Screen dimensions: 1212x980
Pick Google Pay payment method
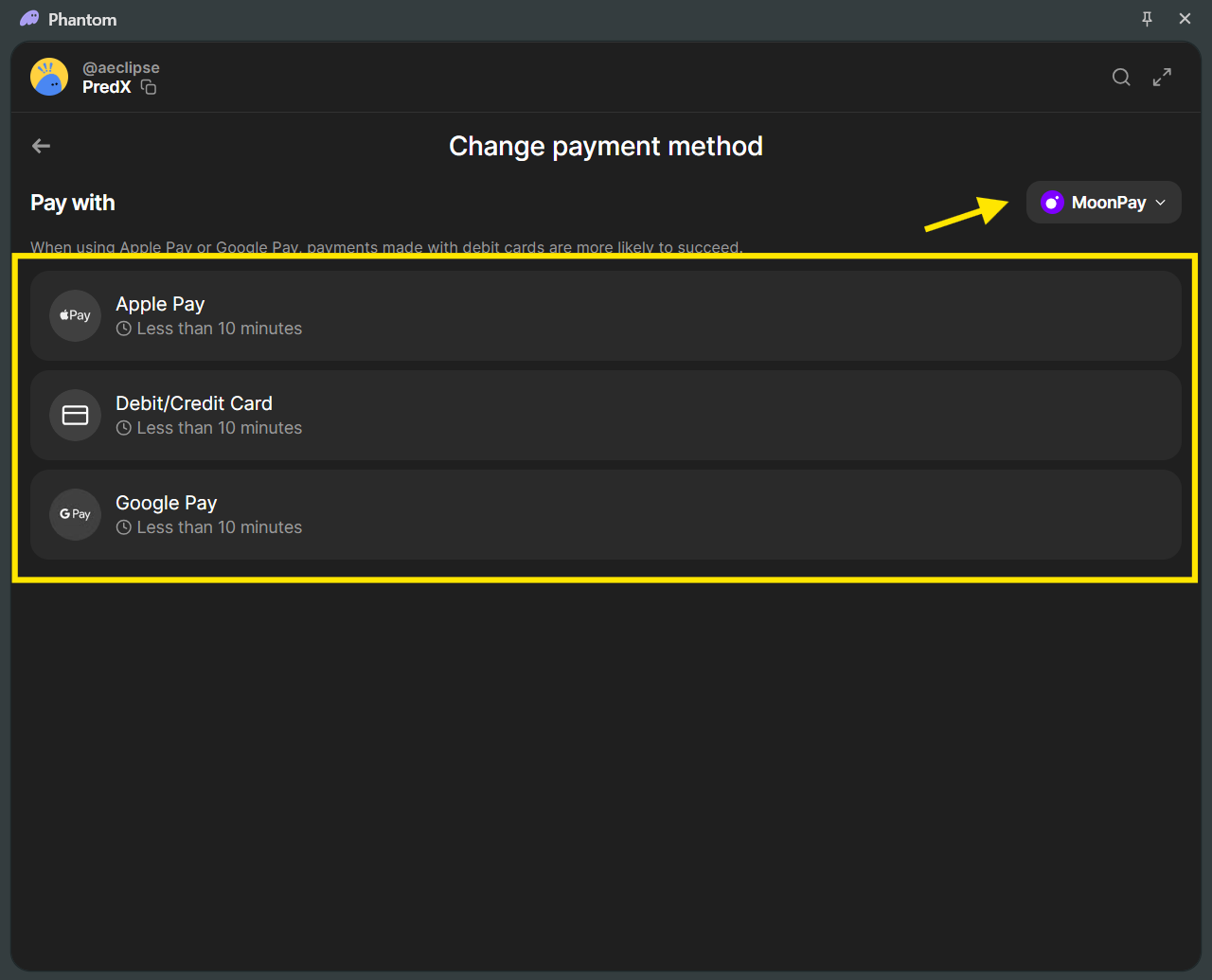click(606, 514)
